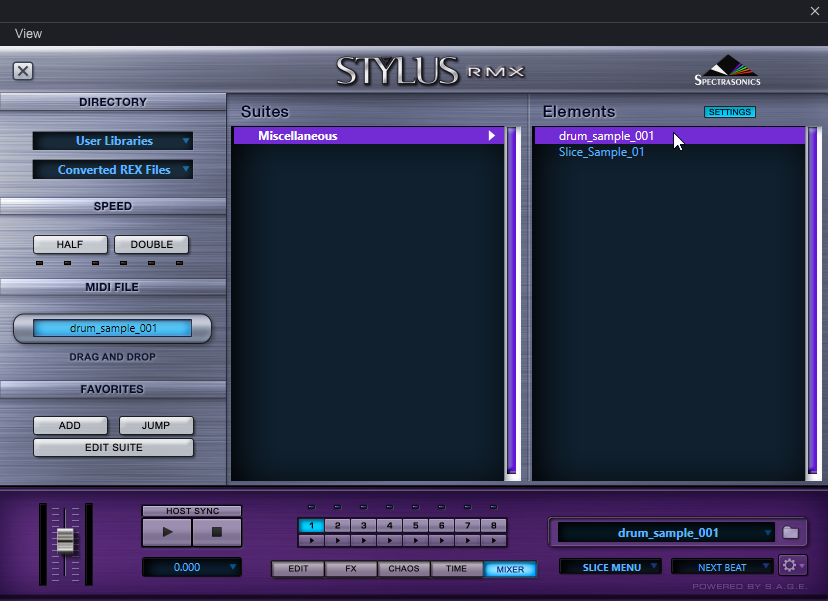The image size is (828, 601).
Task: Click the master volume fader
Action: pyautogui.click(x=65, y=540)
